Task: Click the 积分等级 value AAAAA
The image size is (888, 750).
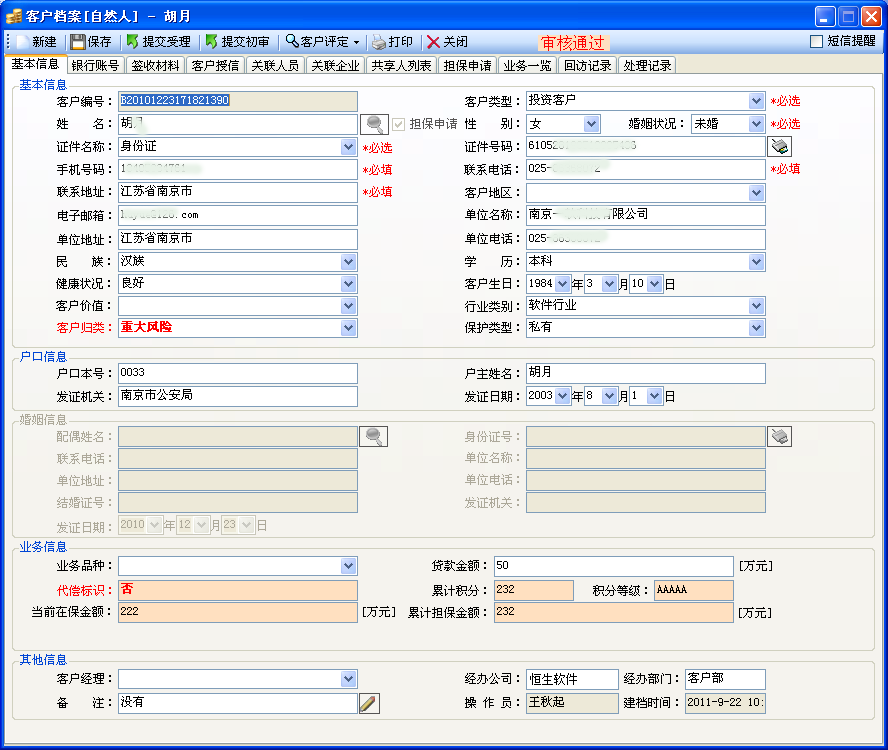Action: click(x=694, y=590)
